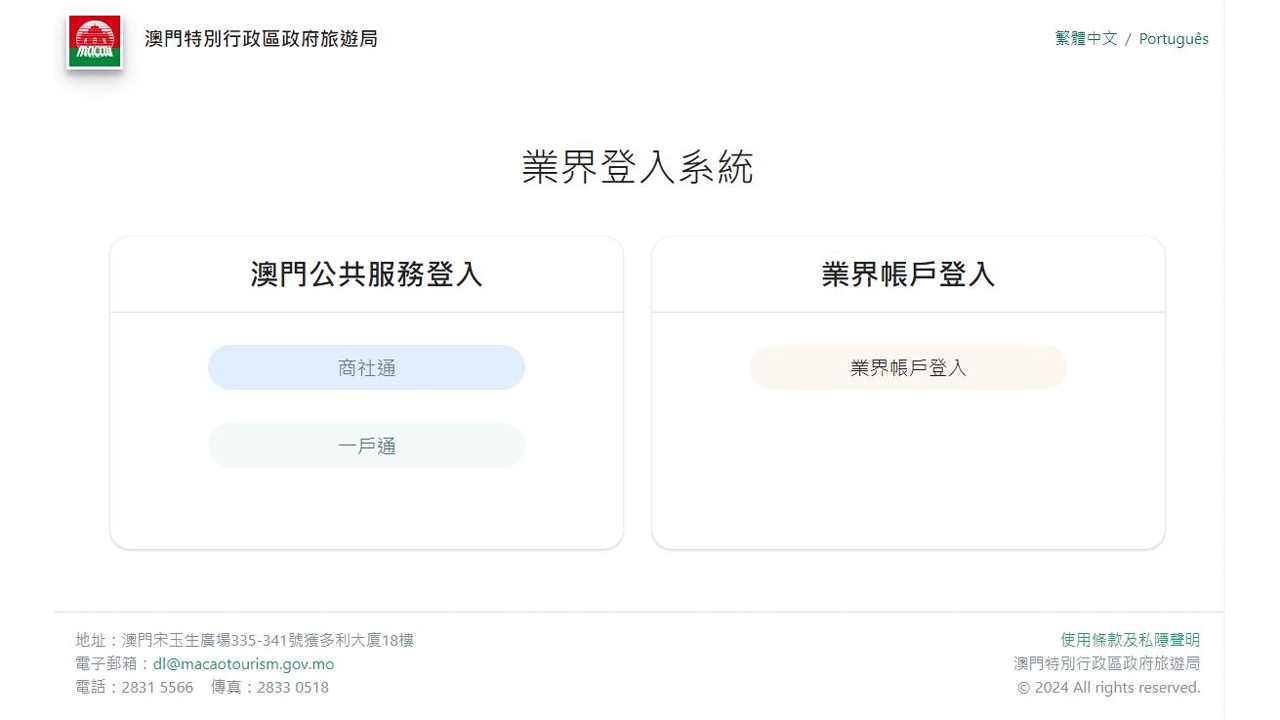Image resolution: width=1280 pixels, height=720 pixels.
Task: Click the fax number 2833 0518
Action: coord(293,688)
